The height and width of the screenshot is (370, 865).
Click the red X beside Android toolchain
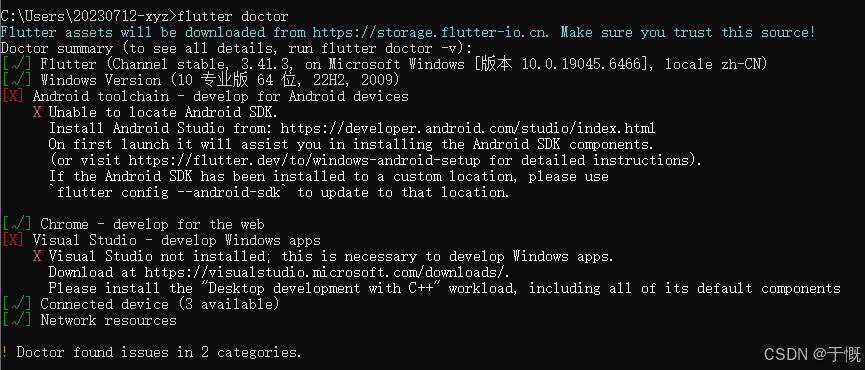[13, 96]
